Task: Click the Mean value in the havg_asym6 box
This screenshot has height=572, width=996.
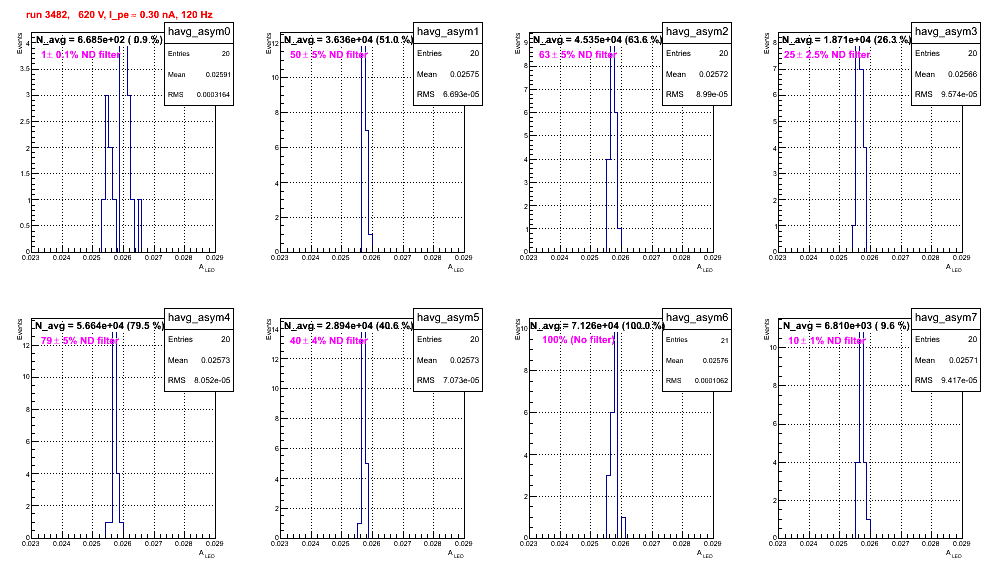Action: [715, 361]
